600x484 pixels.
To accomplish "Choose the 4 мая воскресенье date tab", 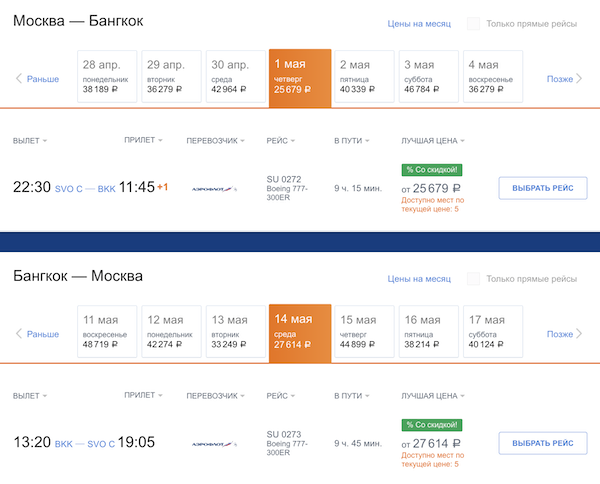I will (x=493, y=76).
